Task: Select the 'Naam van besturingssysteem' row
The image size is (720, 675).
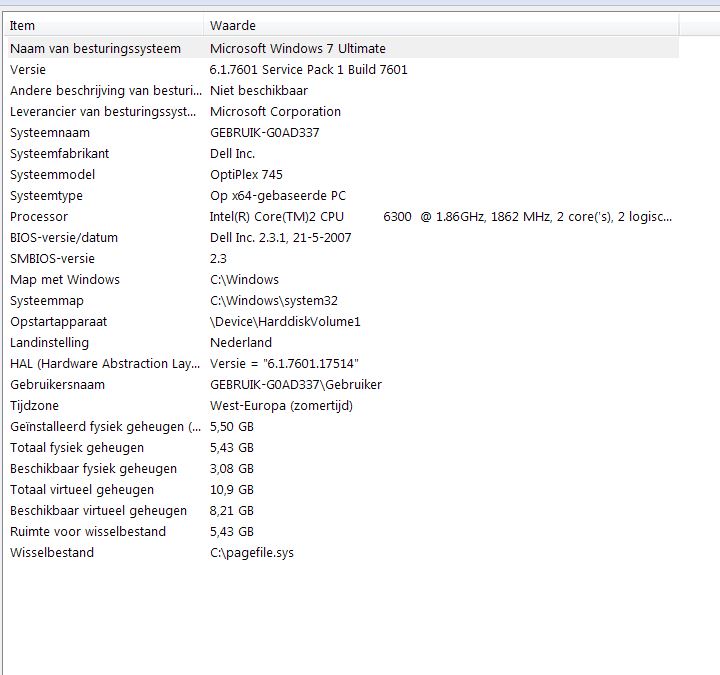Action: 96,48
